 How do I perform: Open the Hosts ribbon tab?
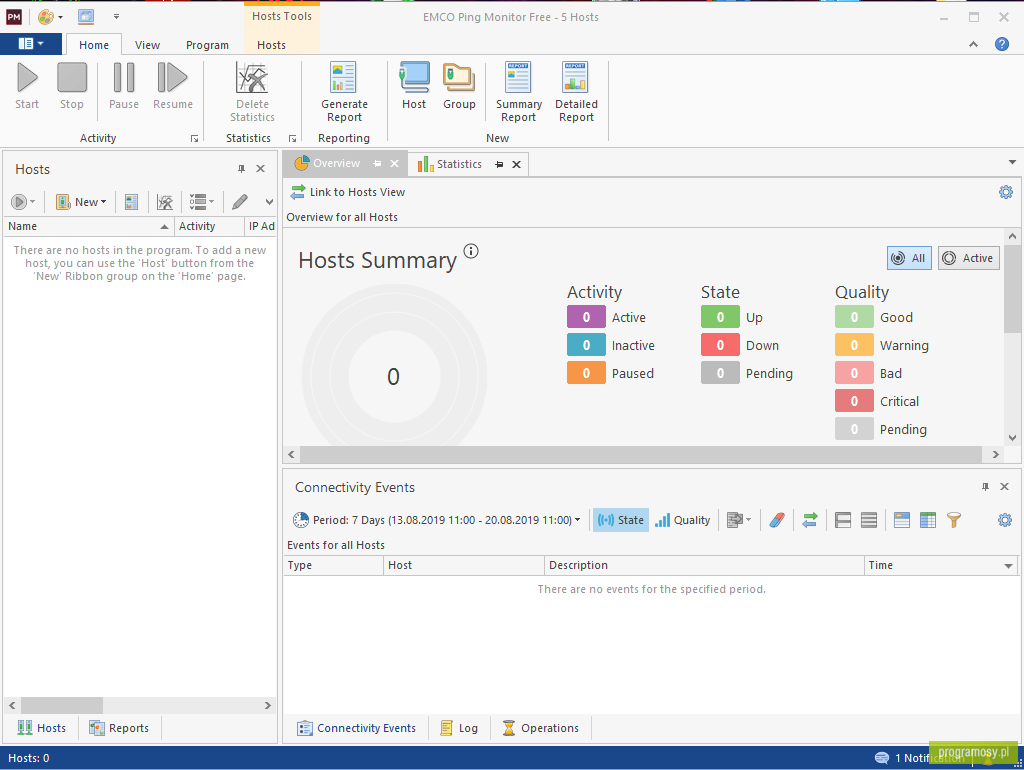[x=271, y=45]
